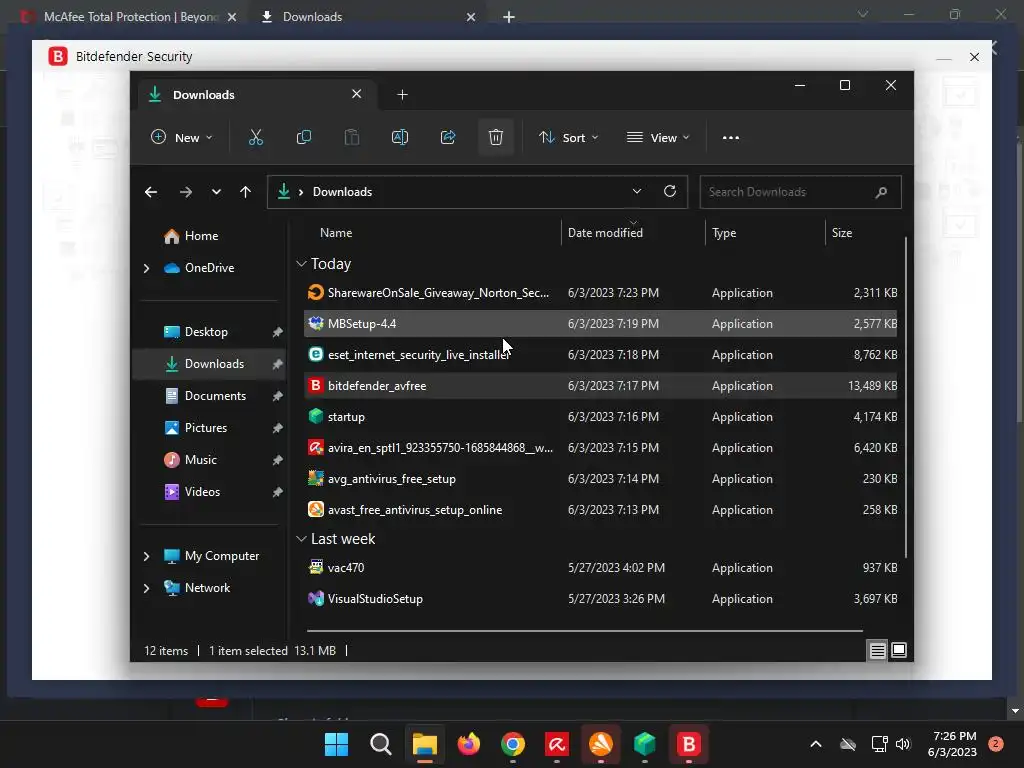Click the volume speaker tray icon
Image resolution: width=1024 pixels, height=768 pixels.
coord(903,744)
